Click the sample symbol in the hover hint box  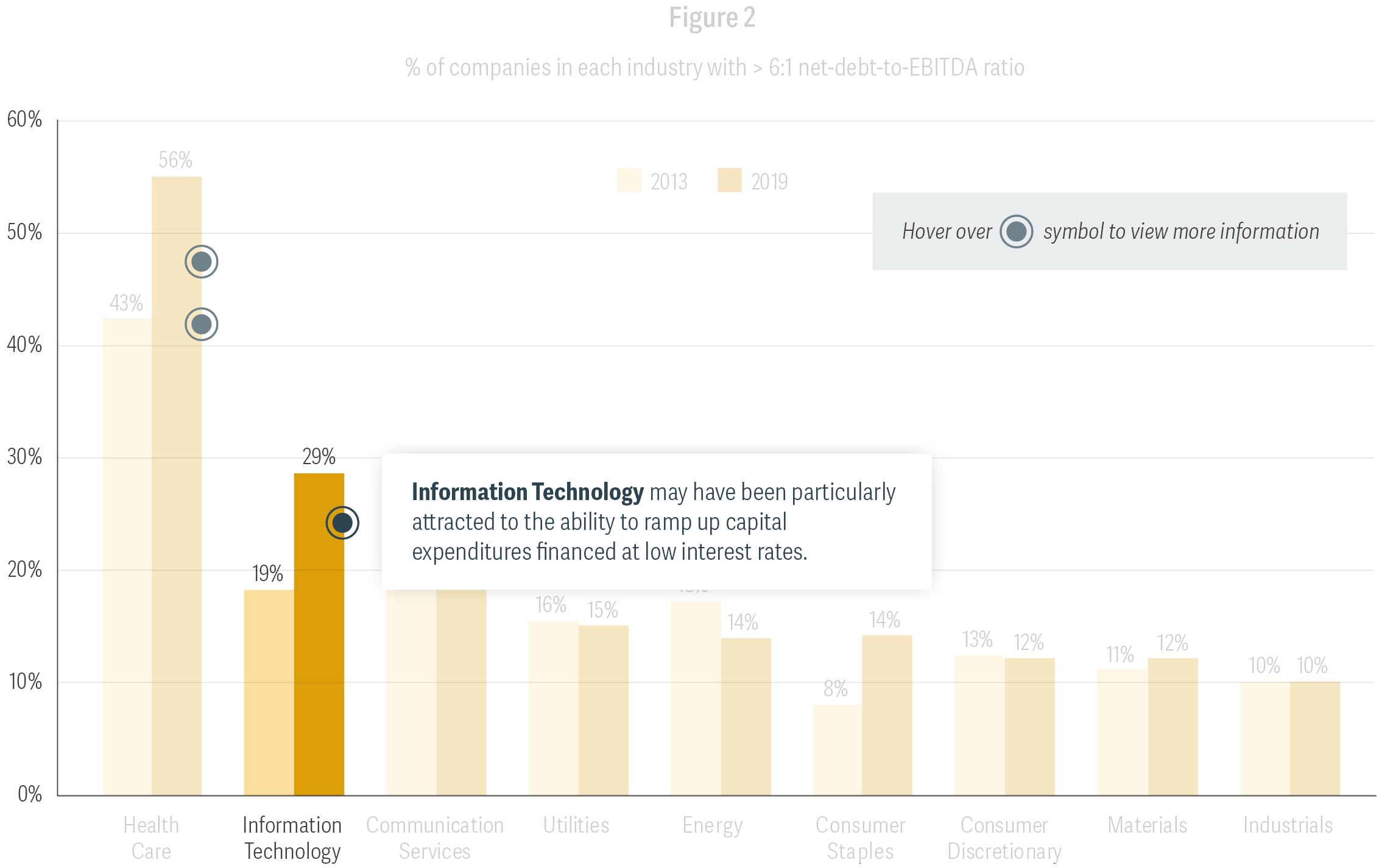pos(1016,231)
